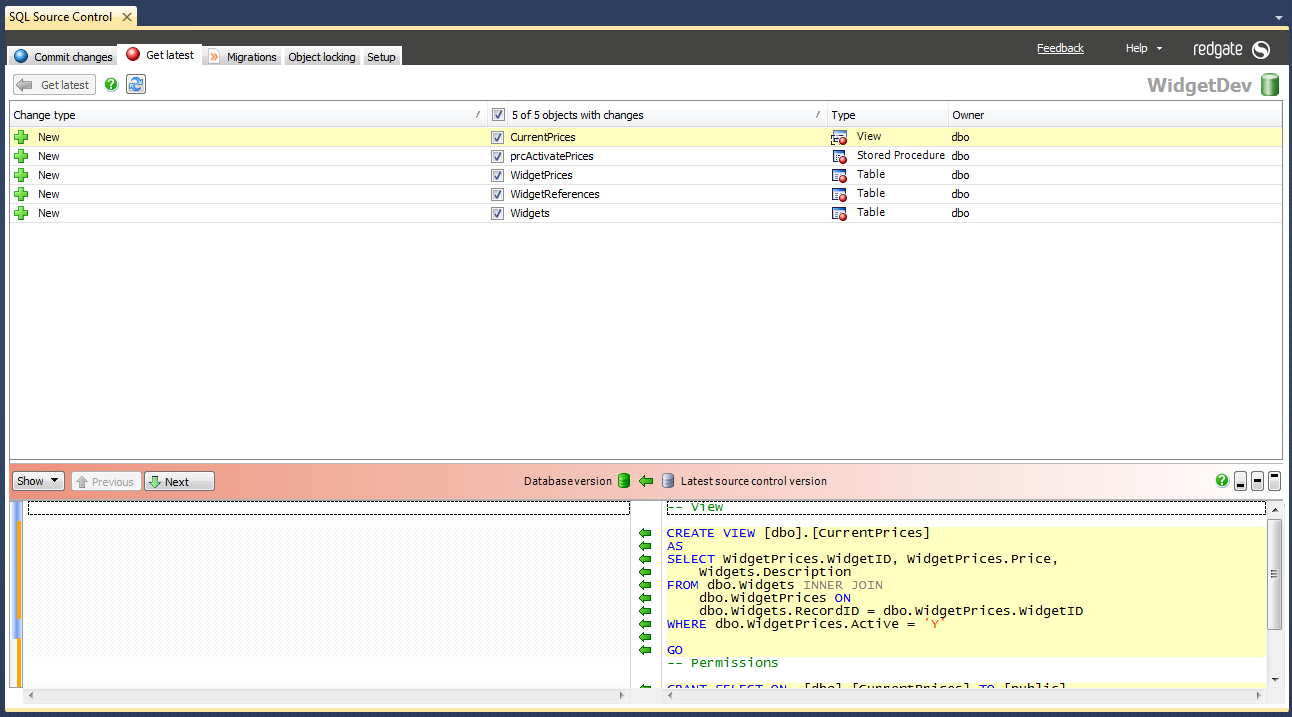This screenshot has width=1292, height=717.
Task: Expand the Help dropdown menu
Action: tap(1144, 48)
